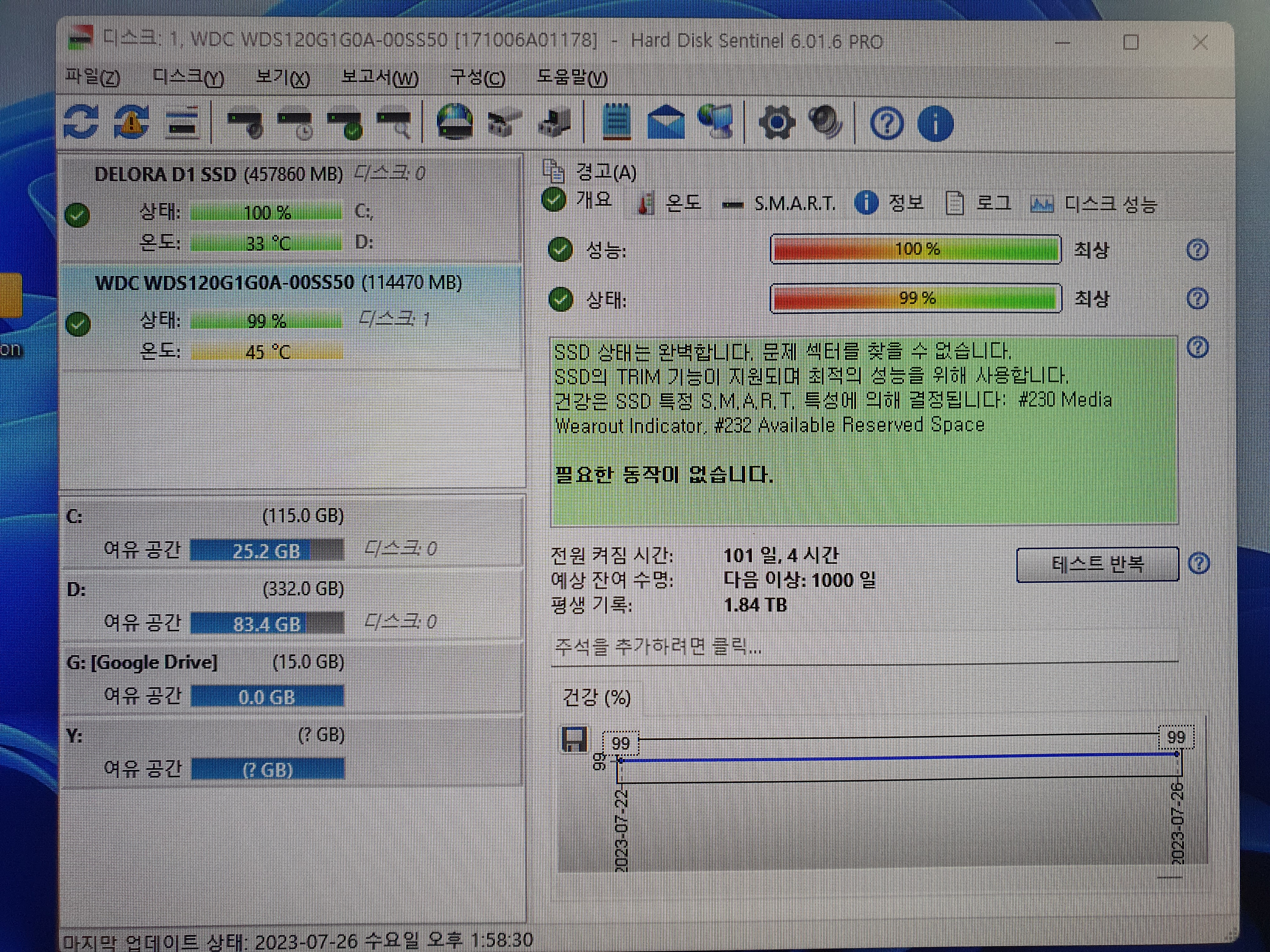Click the G: 0.0 GB free space bar
The height and width of the screenshot is (952, 1270).
tap(267, 697)
